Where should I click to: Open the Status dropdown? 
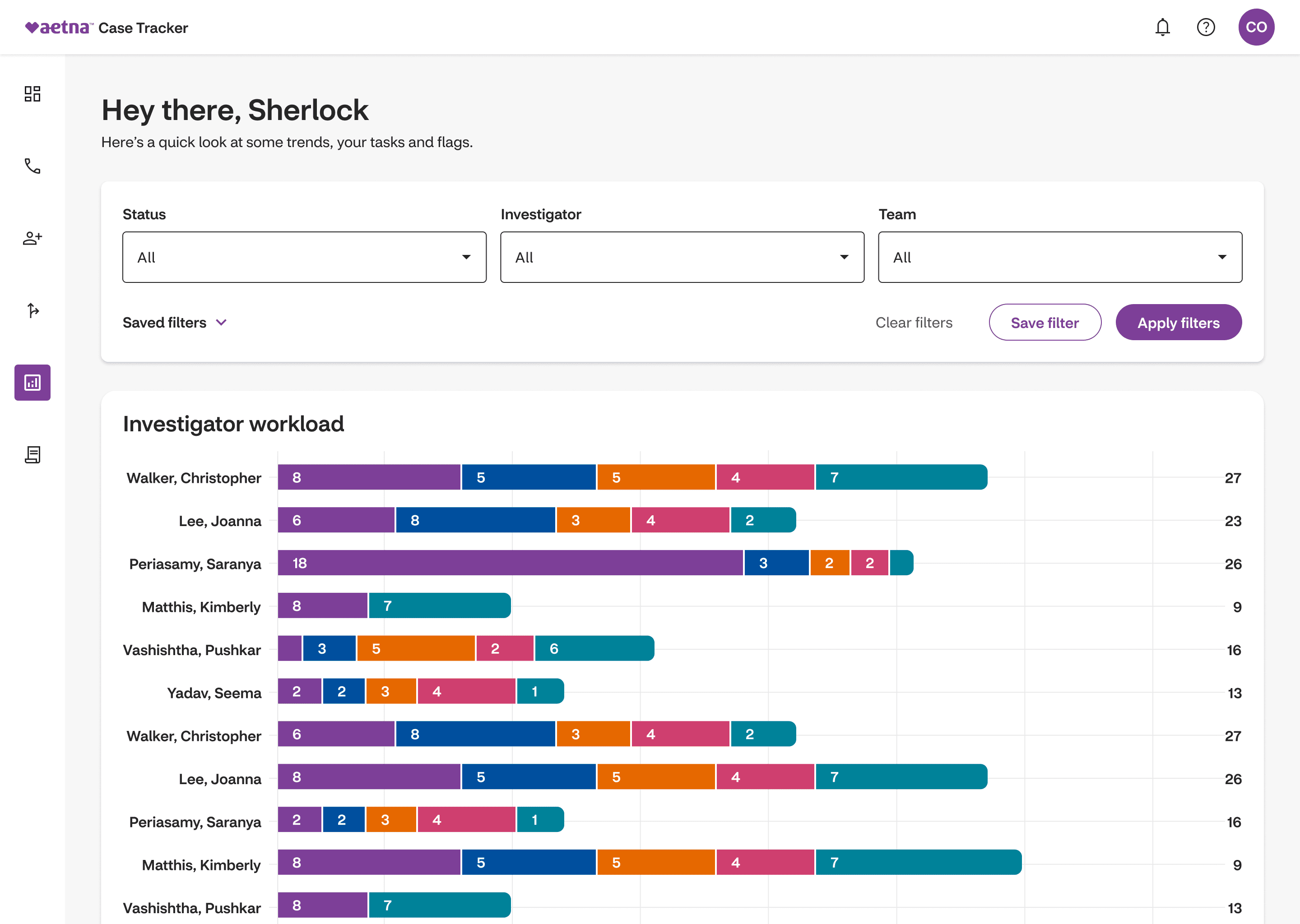(x=304, y=257)
